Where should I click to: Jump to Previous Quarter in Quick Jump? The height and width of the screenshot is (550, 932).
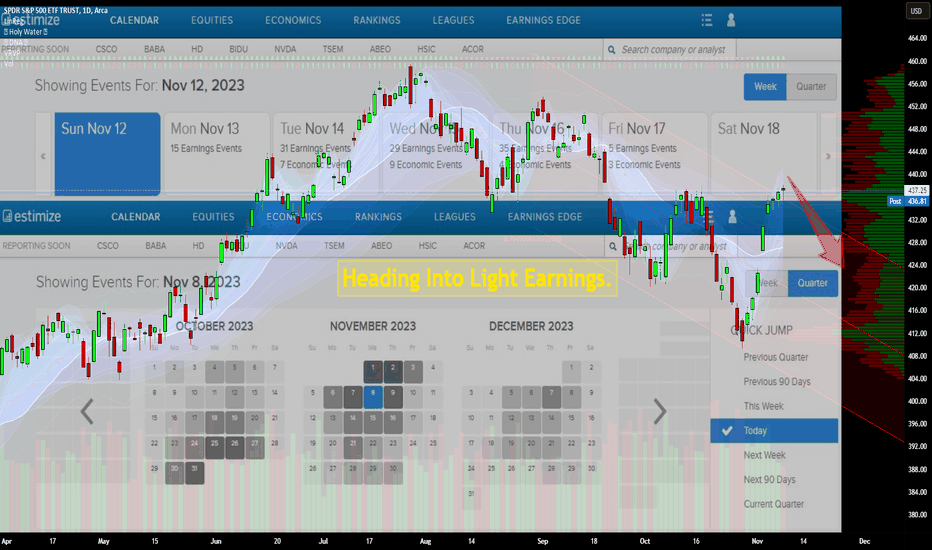(x=774, y=357)
